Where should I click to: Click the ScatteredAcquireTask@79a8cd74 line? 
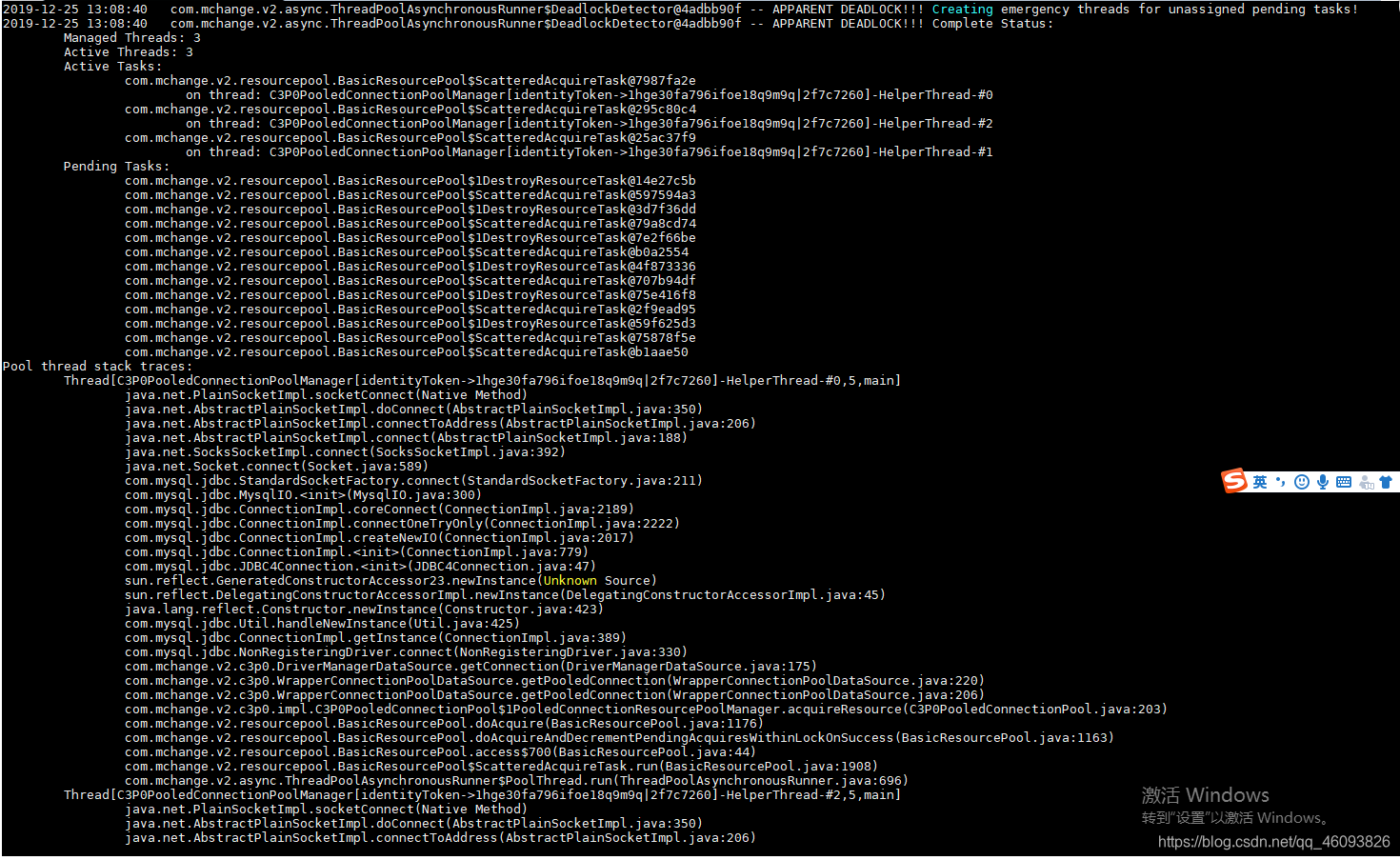point(410,224)
